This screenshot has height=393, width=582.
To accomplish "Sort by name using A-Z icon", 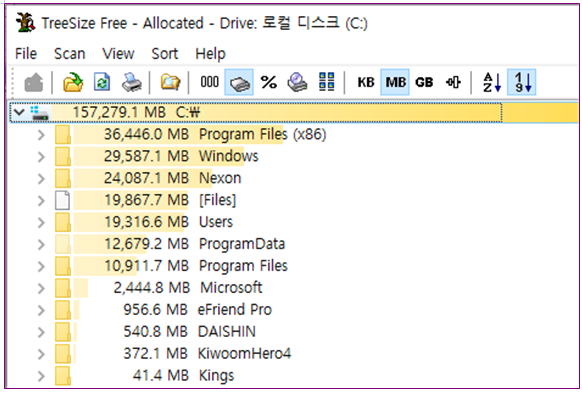I will (x=492, y=82).
